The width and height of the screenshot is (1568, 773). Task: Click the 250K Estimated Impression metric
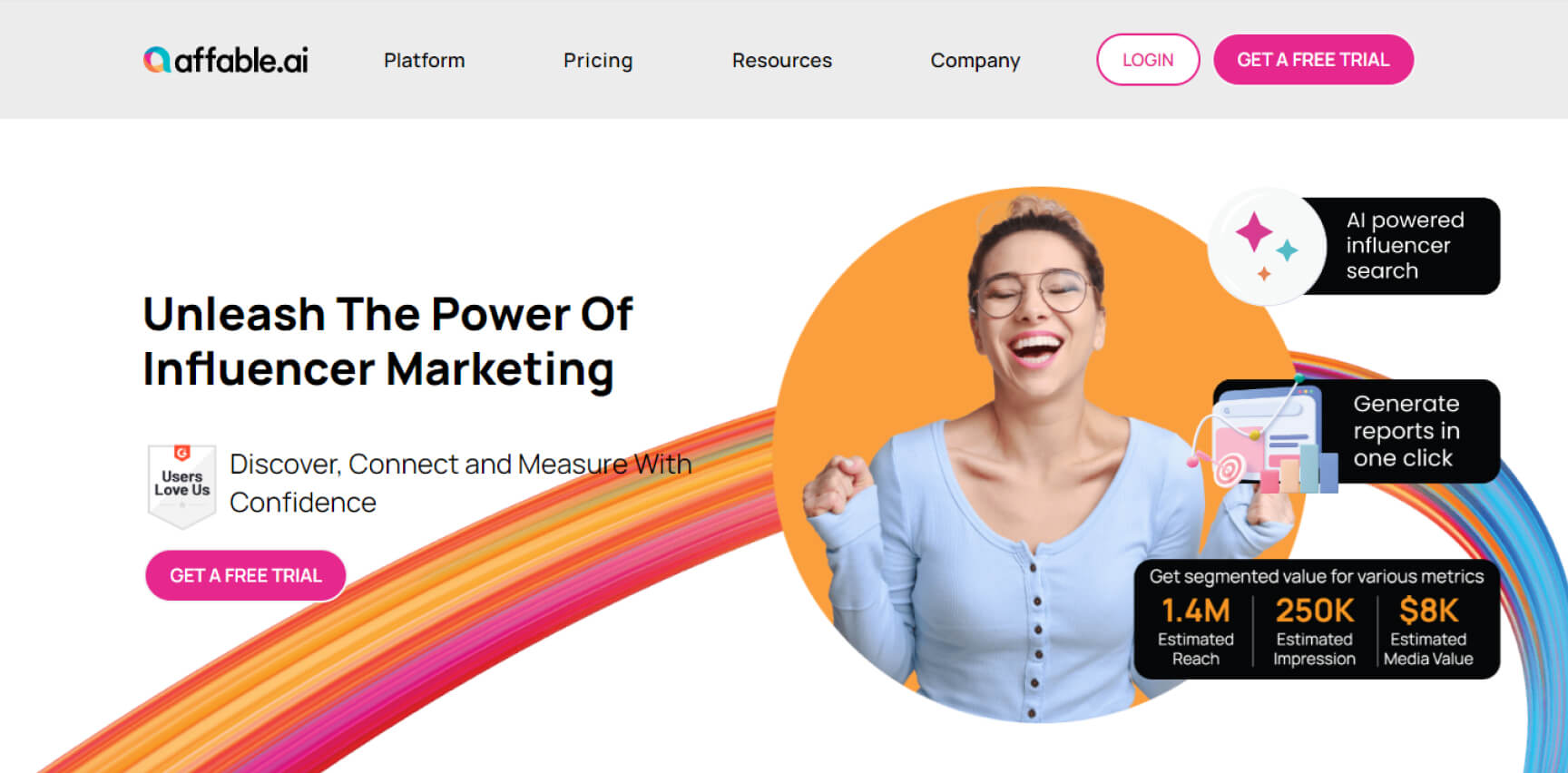tap(1314, 632)
